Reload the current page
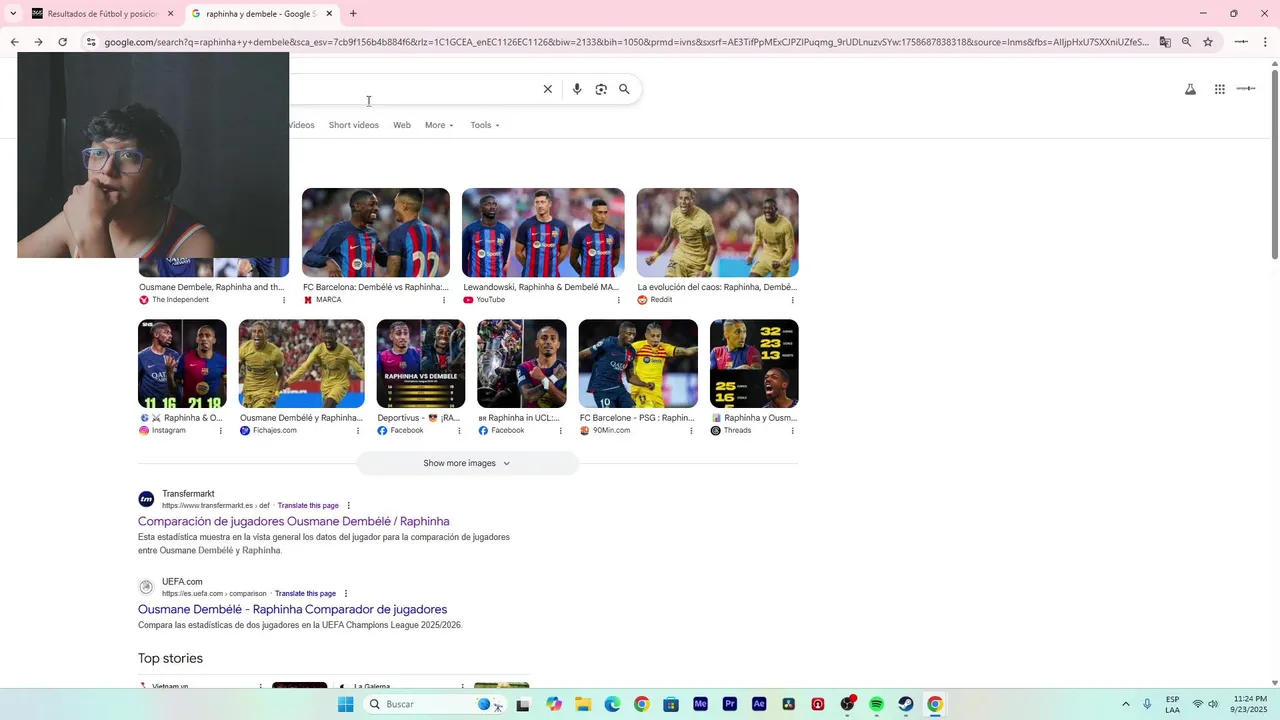This screenshot has height=720, width=1280. coord(62,42)
